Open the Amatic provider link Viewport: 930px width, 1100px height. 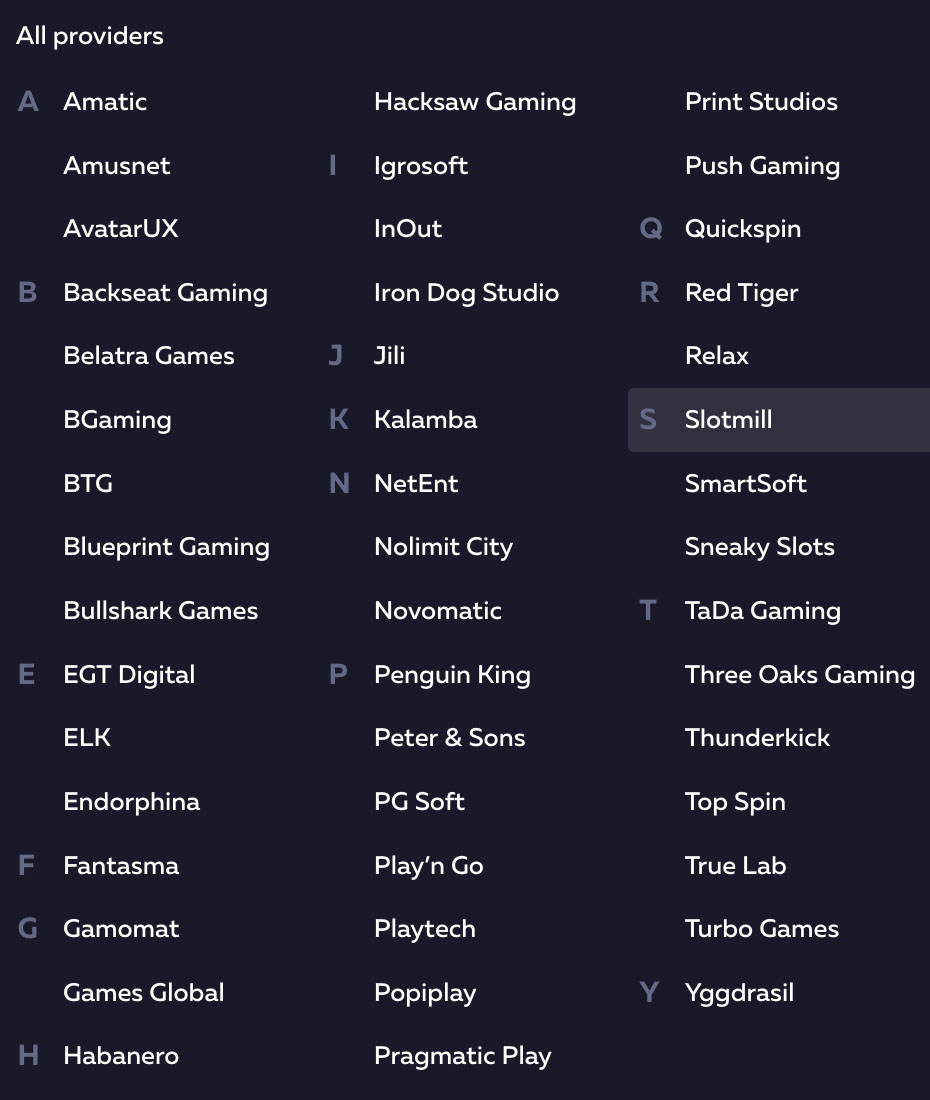[105, 102]
